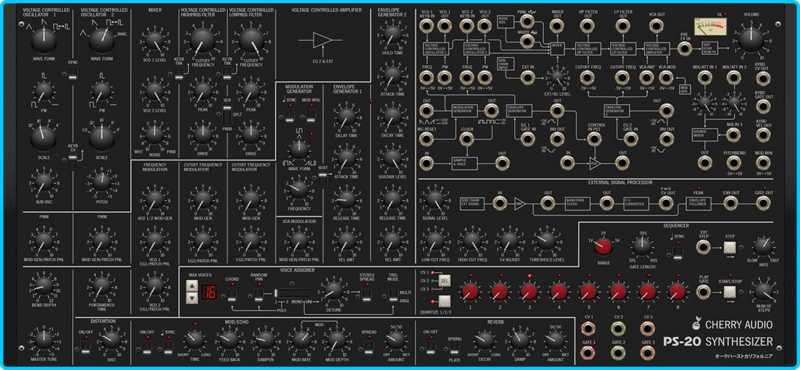Click the HP FILTER OUT jack

(x=588, y=26)
